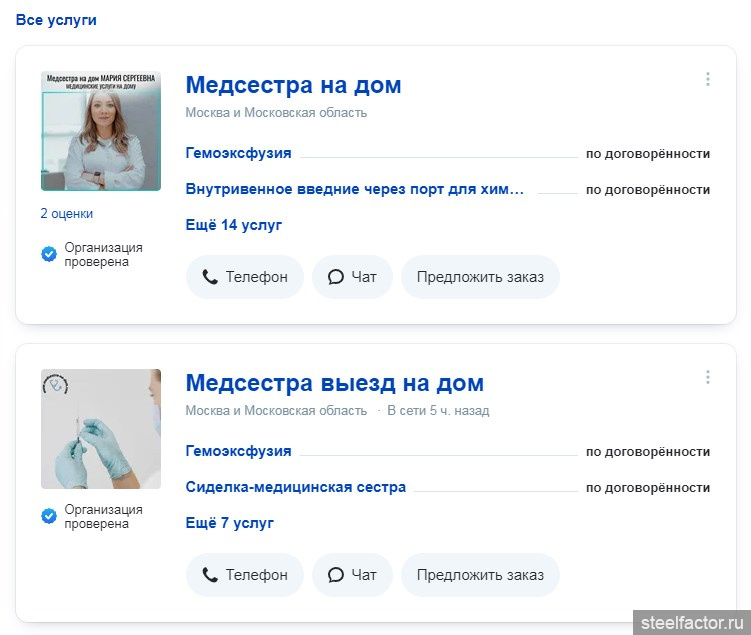Screen dimensions: 751x635
Task: View 2 оценки ratings link
Action: click(67, 214)
